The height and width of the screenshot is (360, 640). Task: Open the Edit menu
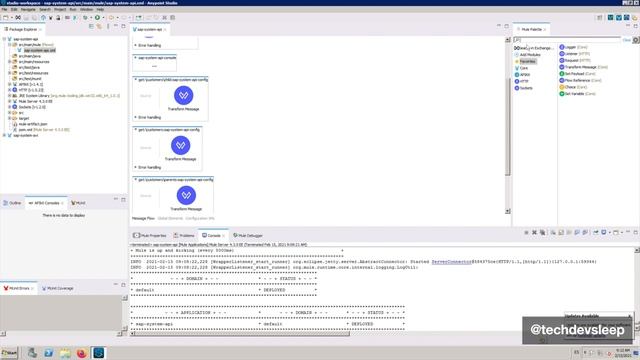[14, 9]
